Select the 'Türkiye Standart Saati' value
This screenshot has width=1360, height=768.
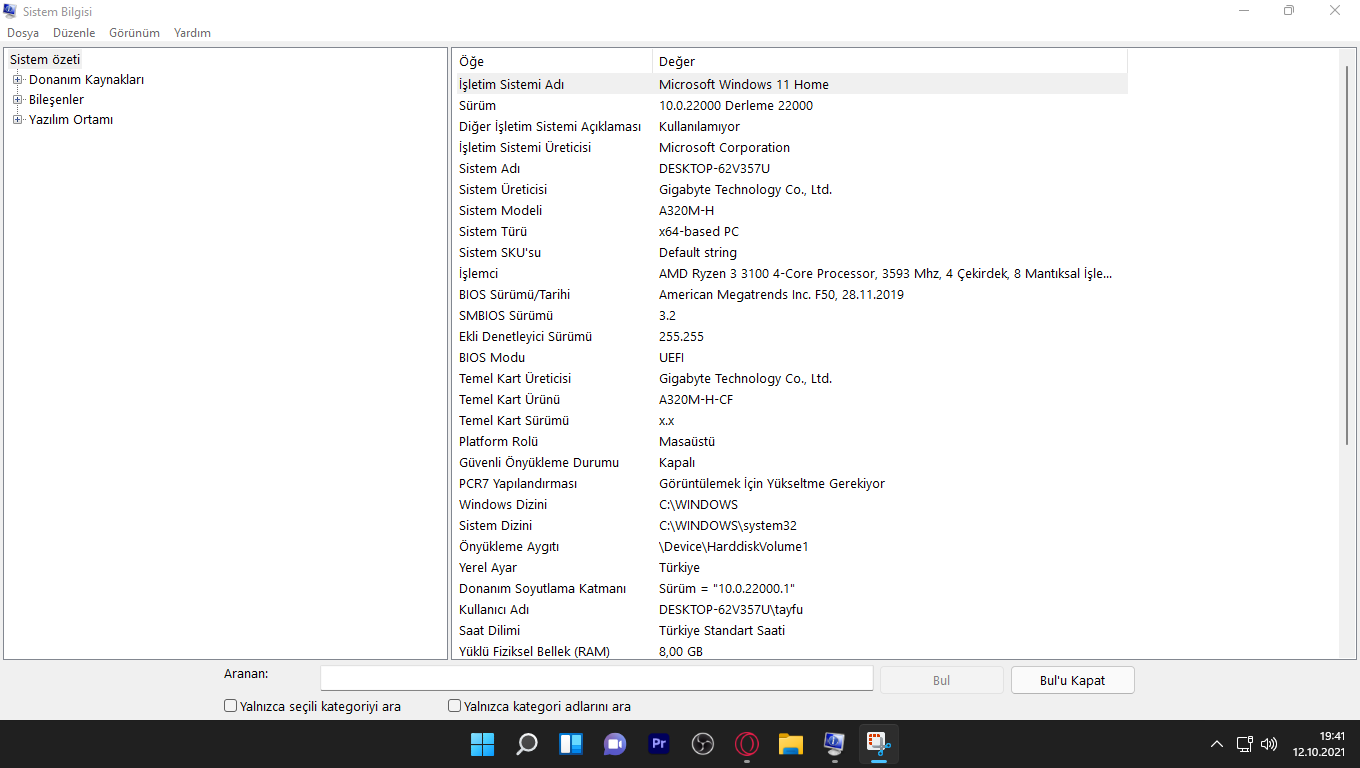(x=722, y=631)
